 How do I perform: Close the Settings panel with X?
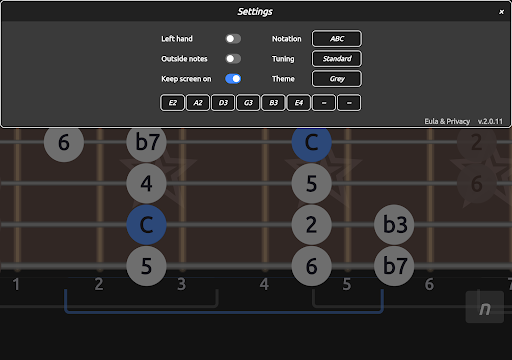pos(501,12)
